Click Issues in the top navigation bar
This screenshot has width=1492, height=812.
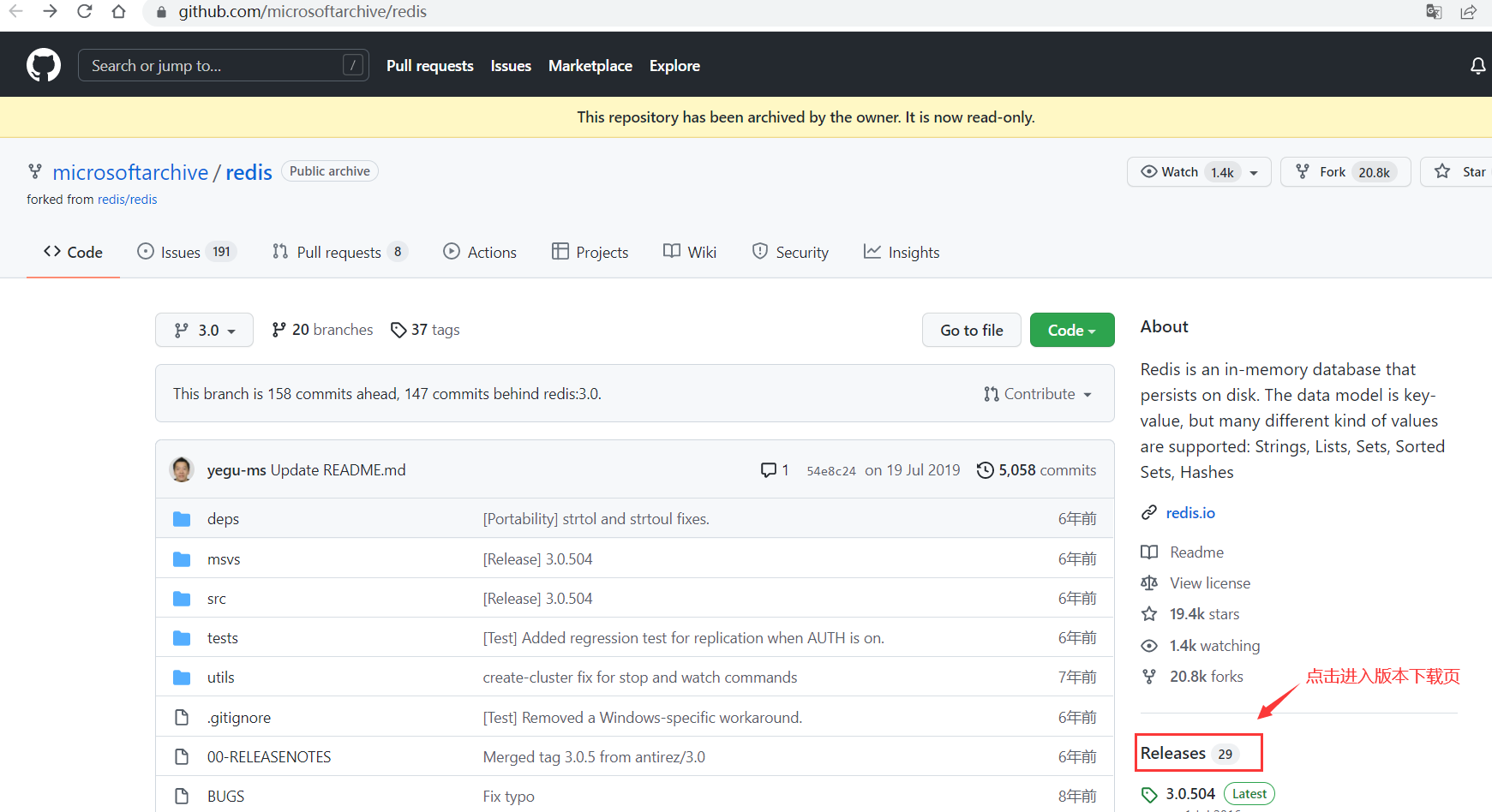(511, 66)
